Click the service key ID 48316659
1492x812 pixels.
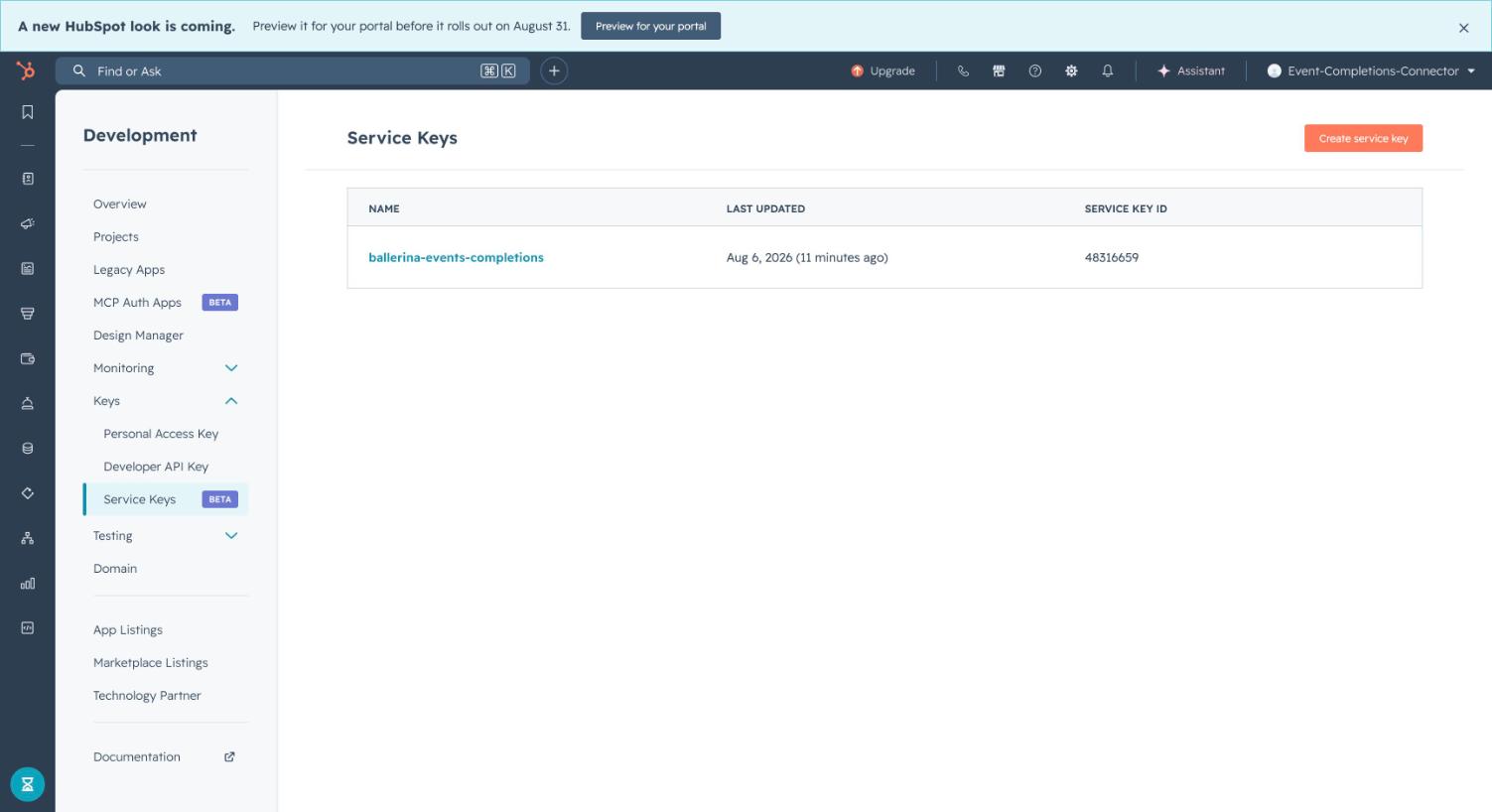point(1112,257)
